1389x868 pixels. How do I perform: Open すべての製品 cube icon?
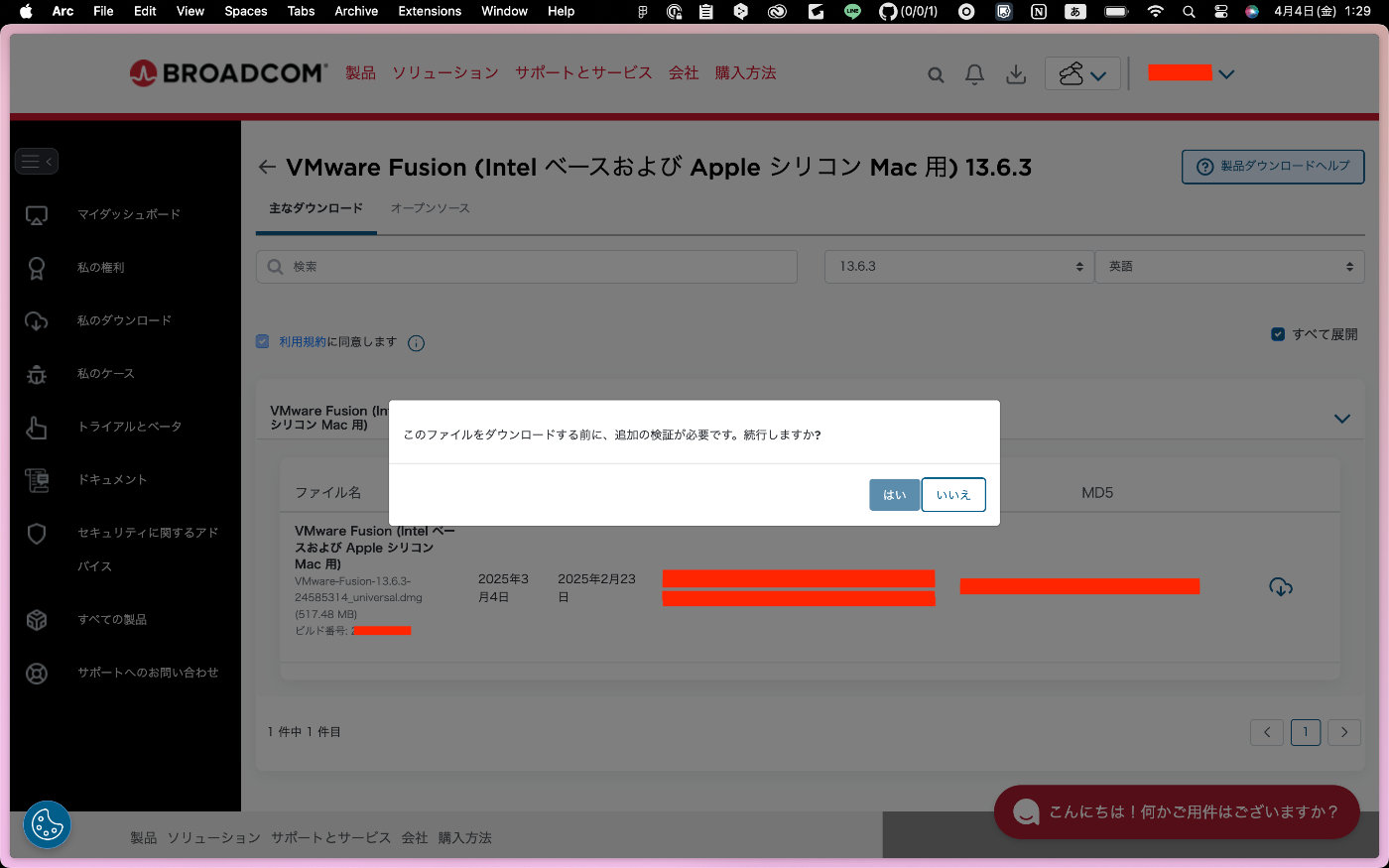coord(37,620)
